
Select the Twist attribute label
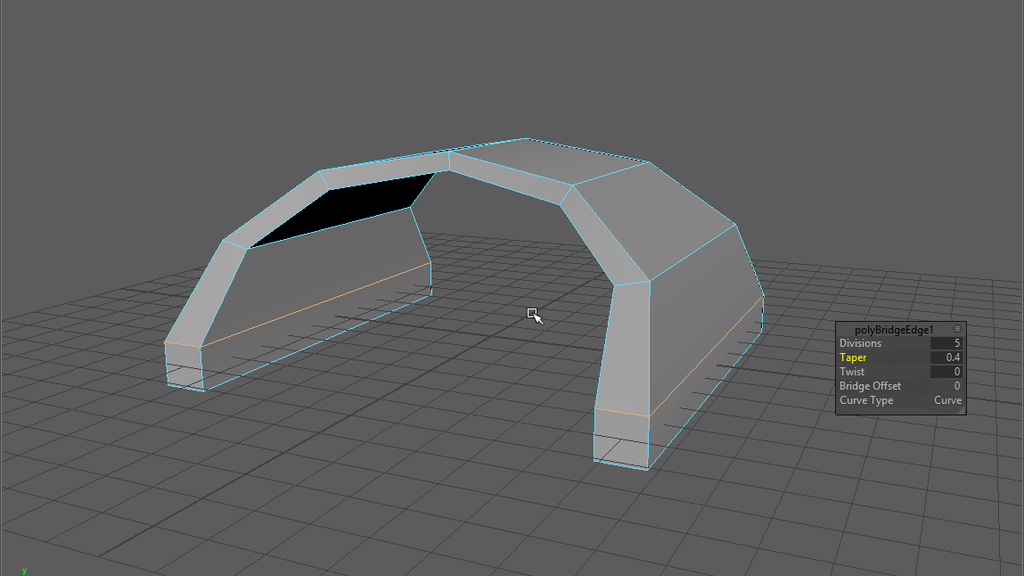852,372
